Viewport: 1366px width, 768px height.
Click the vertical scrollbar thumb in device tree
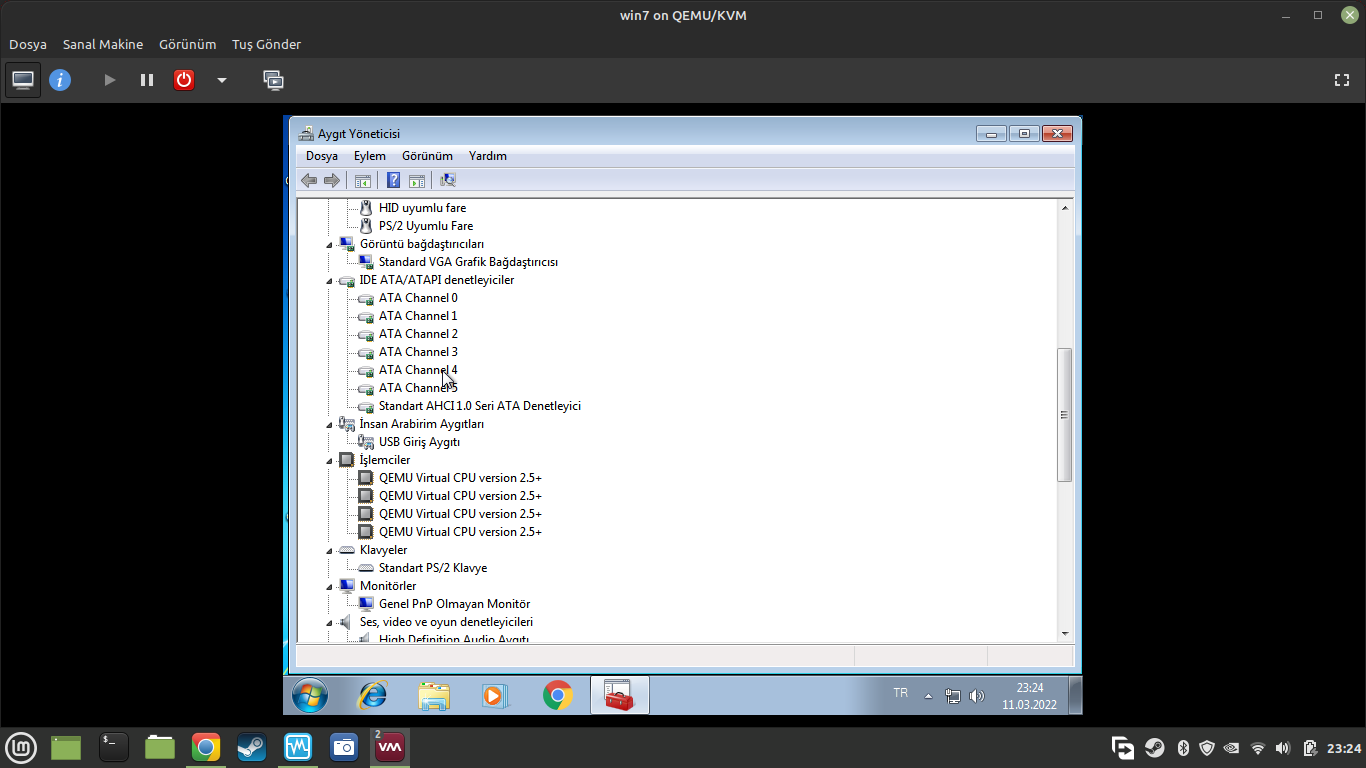[1065, 415]
